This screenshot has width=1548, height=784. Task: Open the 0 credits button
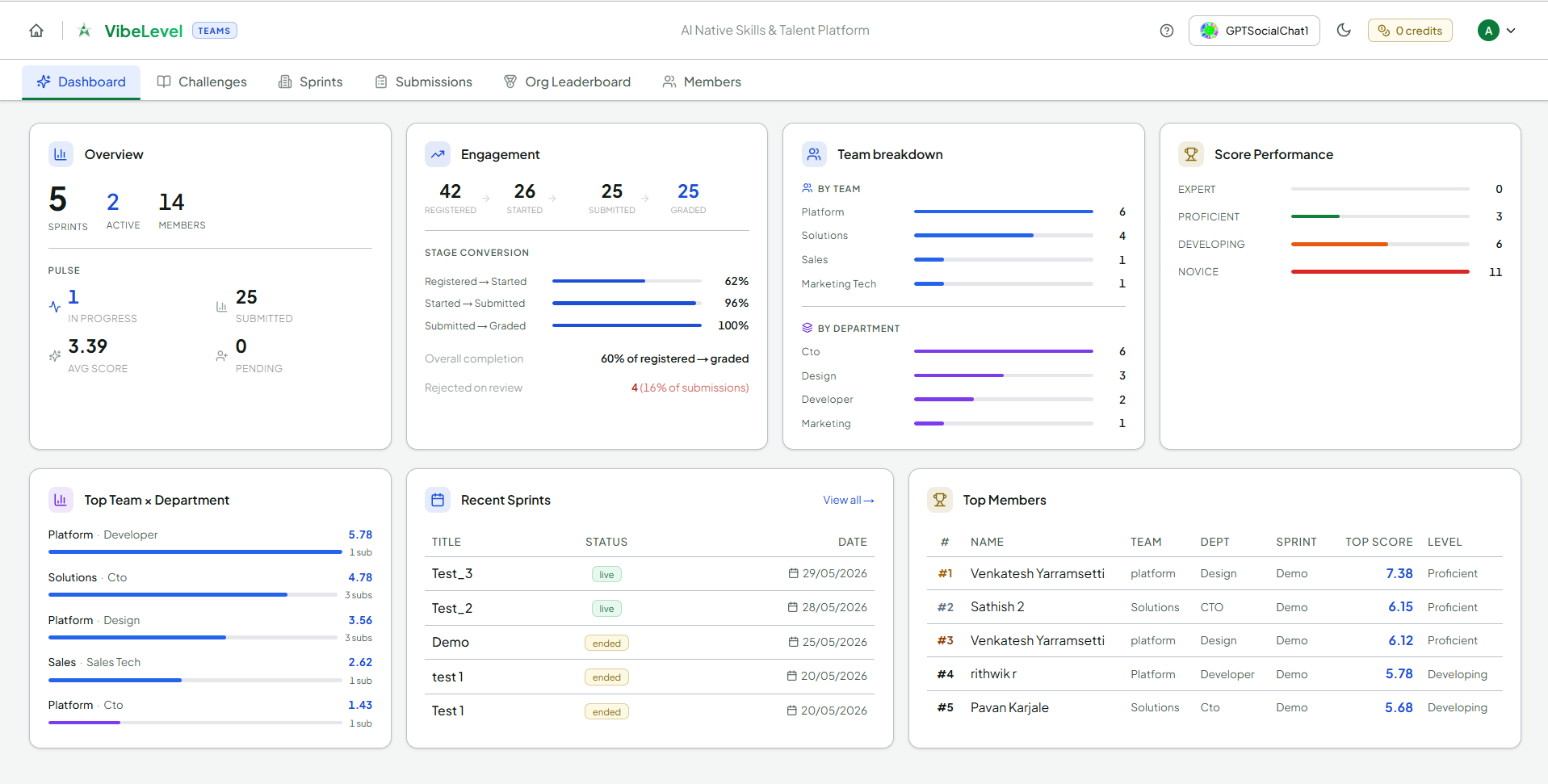click(x=1410, y=31)
